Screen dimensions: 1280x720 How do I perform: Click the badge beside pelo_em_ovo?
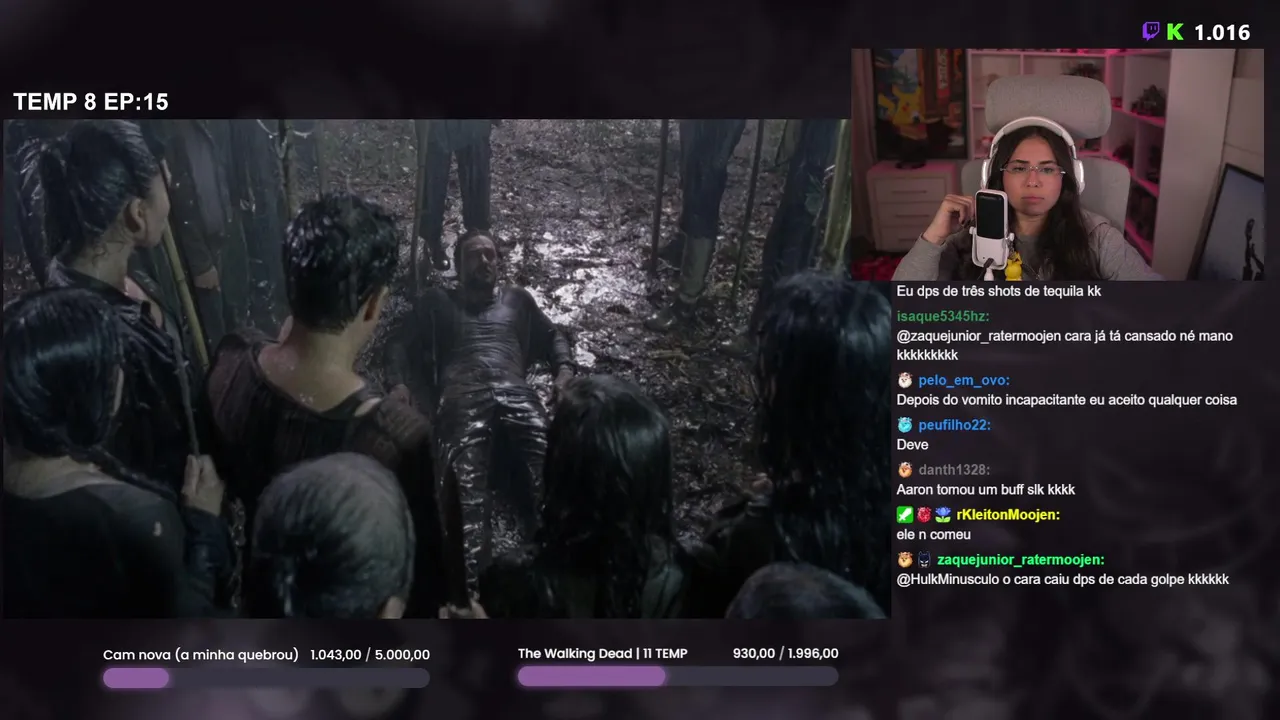905,380
